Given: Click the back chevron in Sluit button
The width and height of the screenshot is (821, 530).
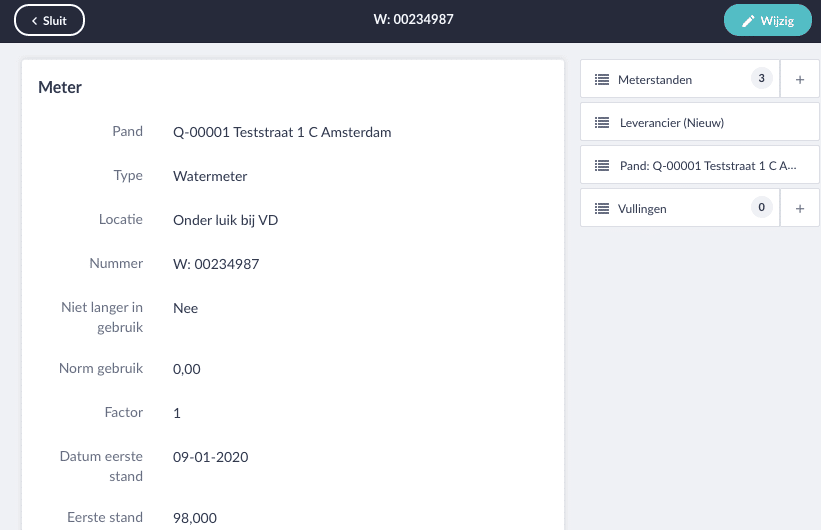Looking at the screenshot, I should click(35, 21).
